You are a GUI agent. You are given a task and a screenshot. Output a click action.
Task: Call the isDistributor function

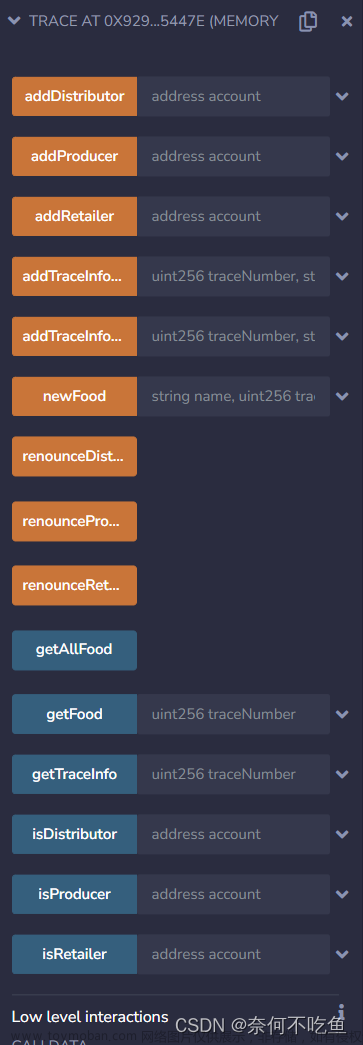pyautogui.click(x=75, y=834)
